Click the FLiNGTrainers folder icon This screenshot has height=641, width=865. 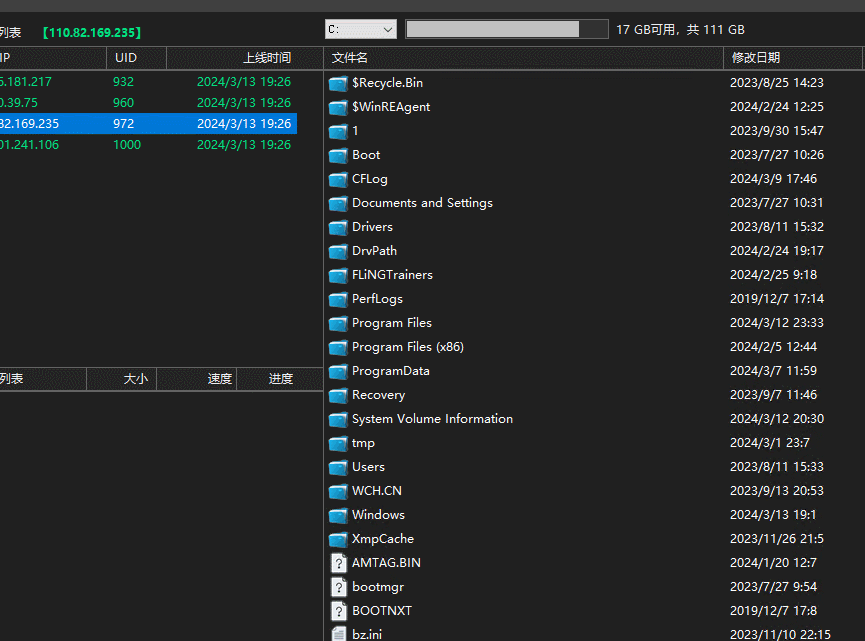click(x=338, y=275)
